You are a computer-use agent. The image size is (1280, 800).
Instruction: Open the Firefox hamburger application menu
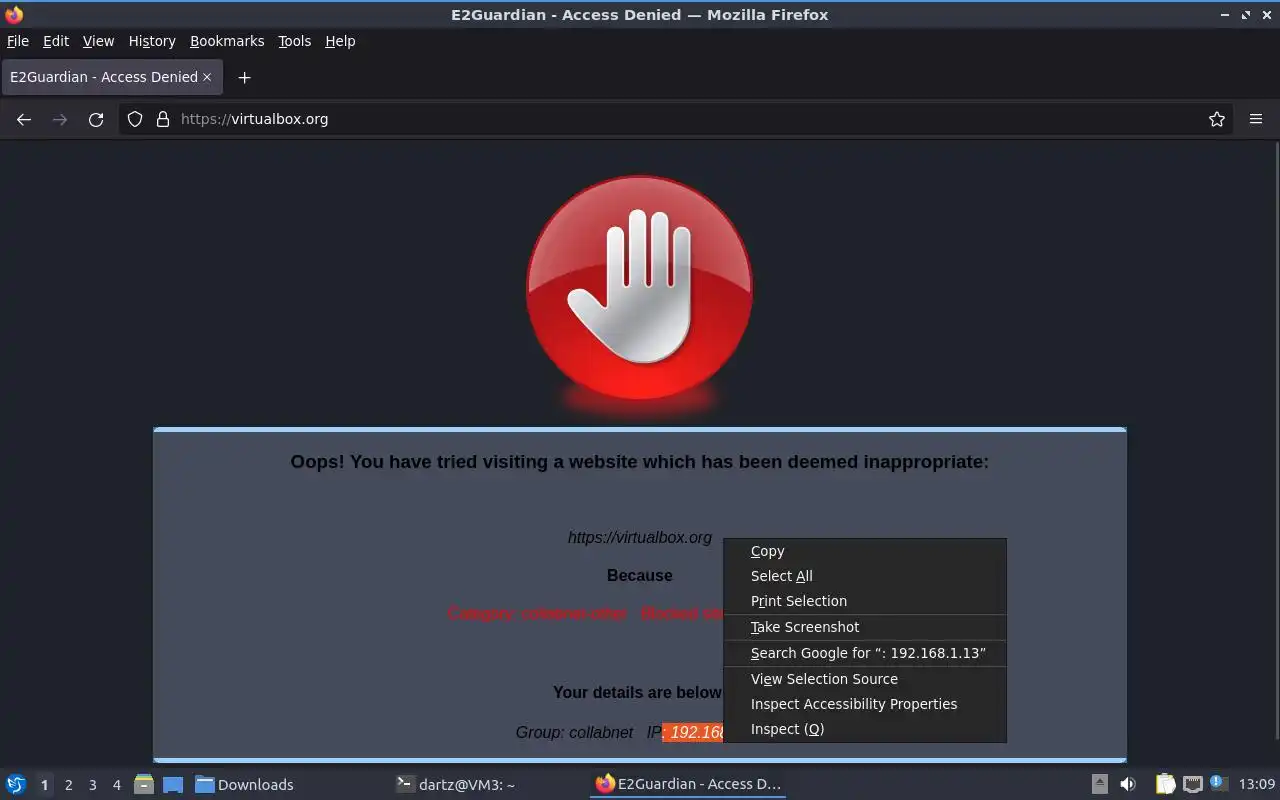[1256, 119]
